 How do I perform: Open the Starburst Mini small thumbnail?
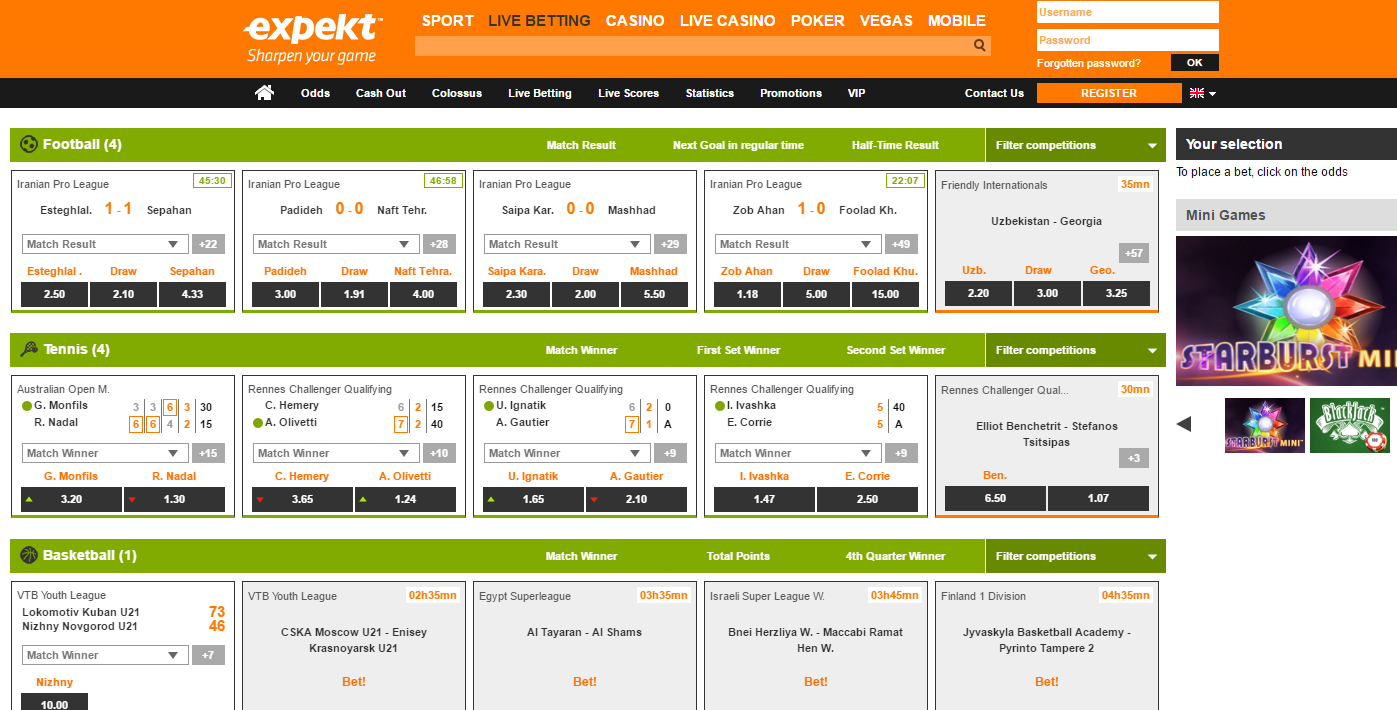(1264, 425)
